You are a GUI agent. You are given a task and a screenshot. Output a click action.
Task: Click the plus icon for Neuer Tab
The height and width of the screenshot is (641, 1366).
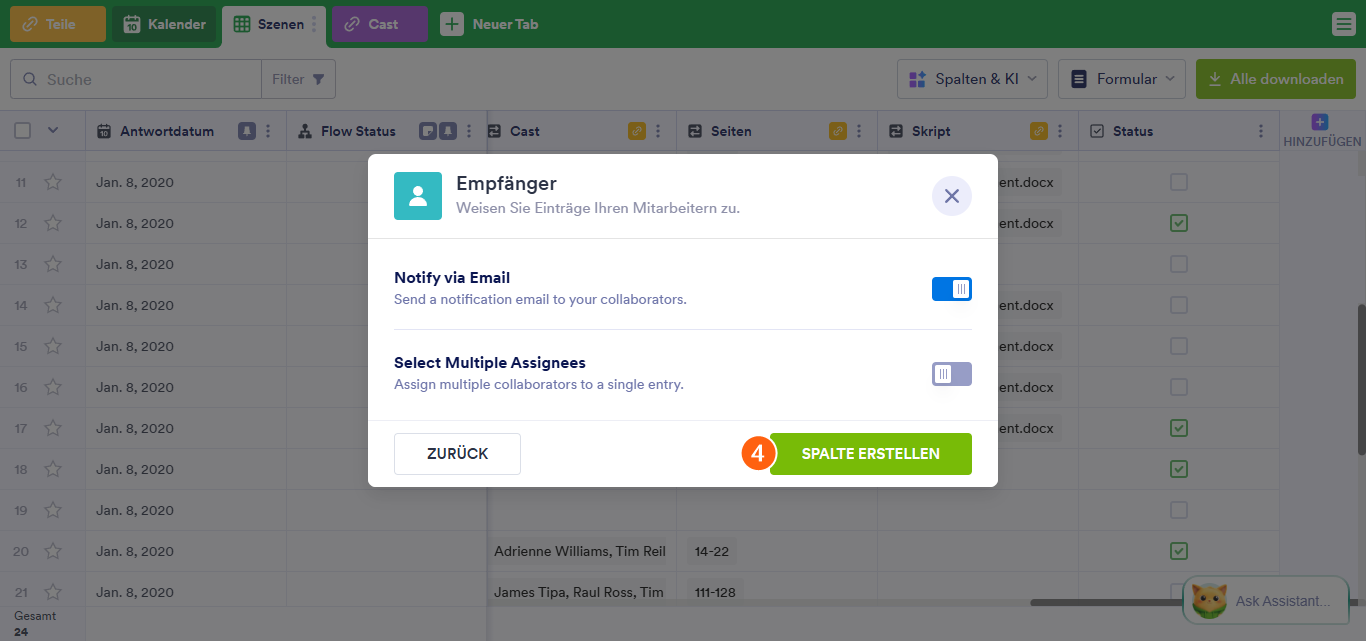tap(452, 25)
